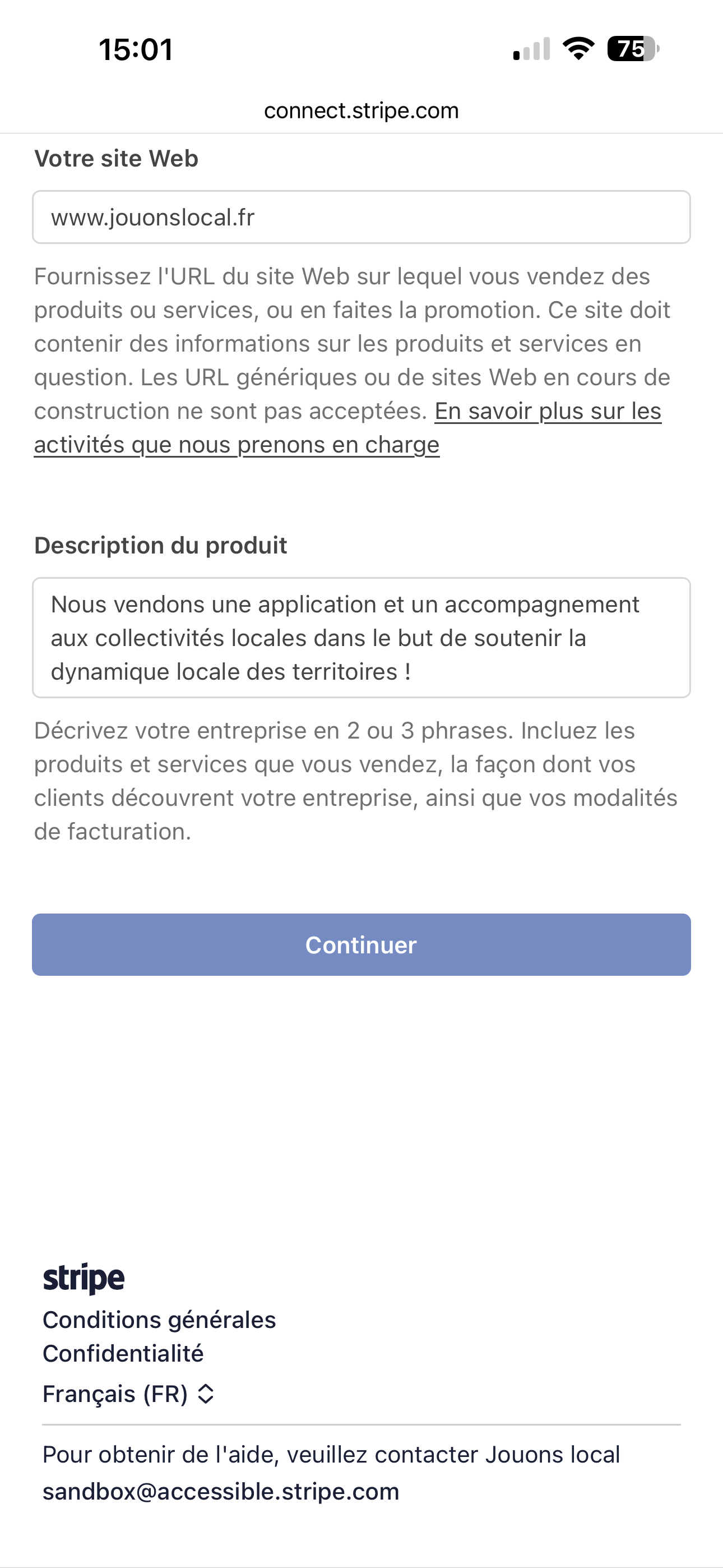Click the "Pour obtenir de l'aide" support text
The width and height of the screenshot is (723, 1568).
coord(331,1455)
